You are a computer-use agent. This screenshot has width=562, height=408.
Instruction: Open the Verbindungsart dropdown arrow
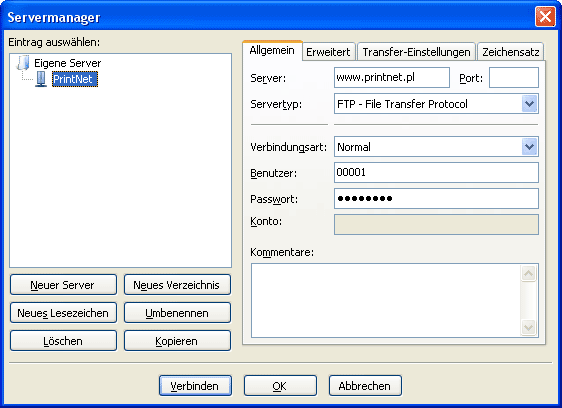[529, 147]
